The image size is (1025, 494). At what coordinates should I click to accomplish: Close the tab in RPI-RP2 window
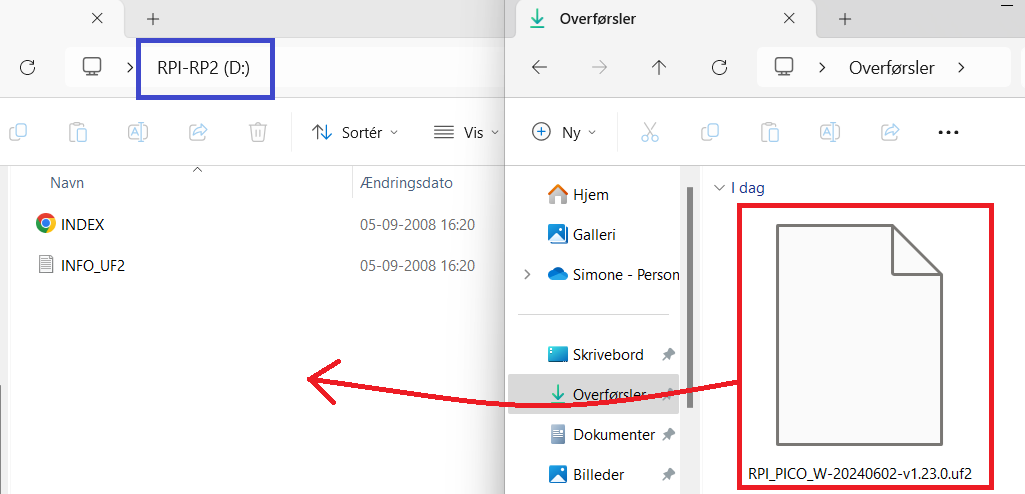tap(97, 18)
